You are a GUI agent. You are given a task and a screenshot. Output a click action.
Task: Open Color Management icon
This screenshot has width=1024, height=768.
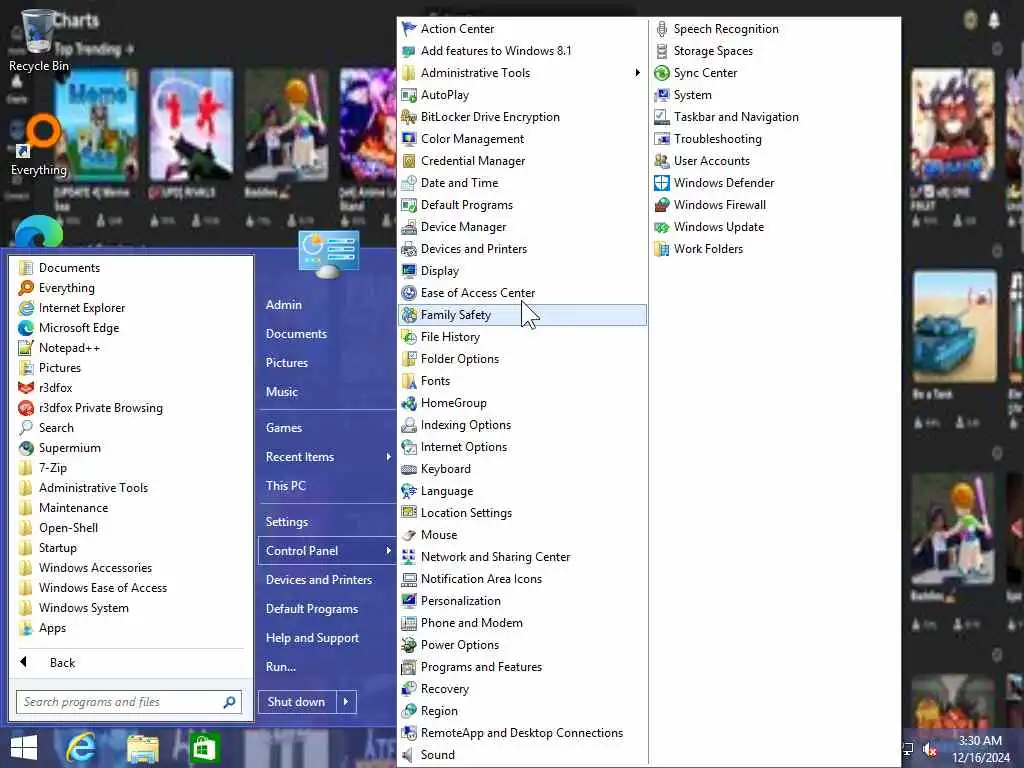[x=409, y=138]
